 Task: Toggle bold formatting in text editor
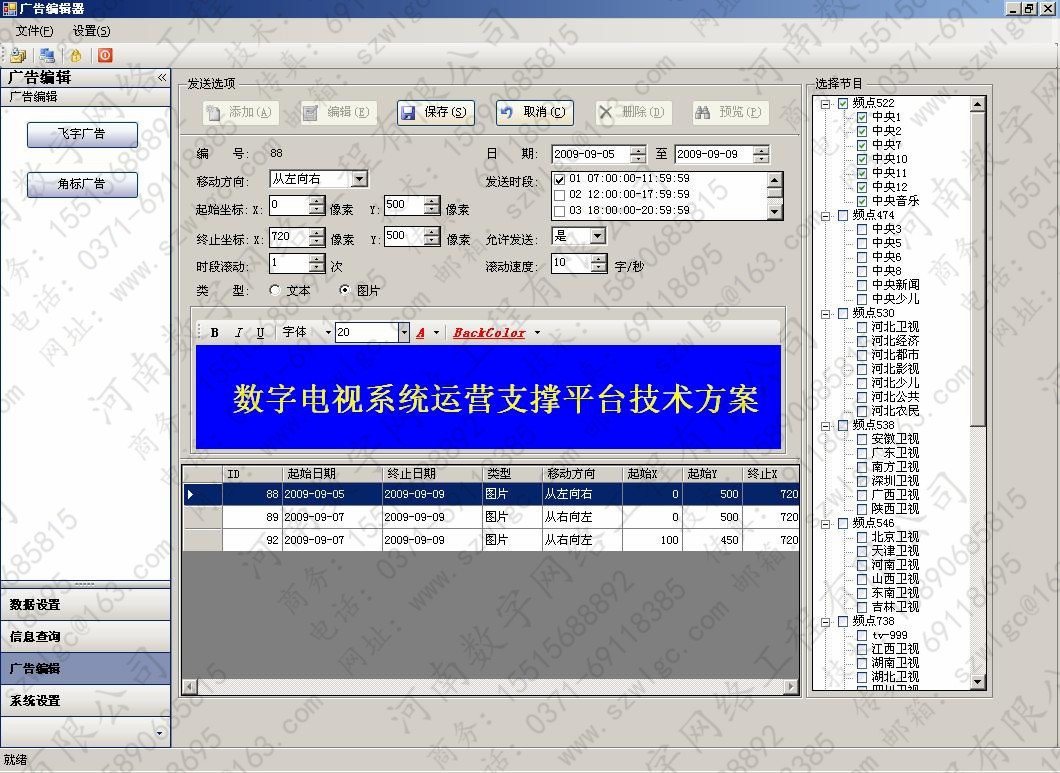pyautogui.click(x=215, y=333)
